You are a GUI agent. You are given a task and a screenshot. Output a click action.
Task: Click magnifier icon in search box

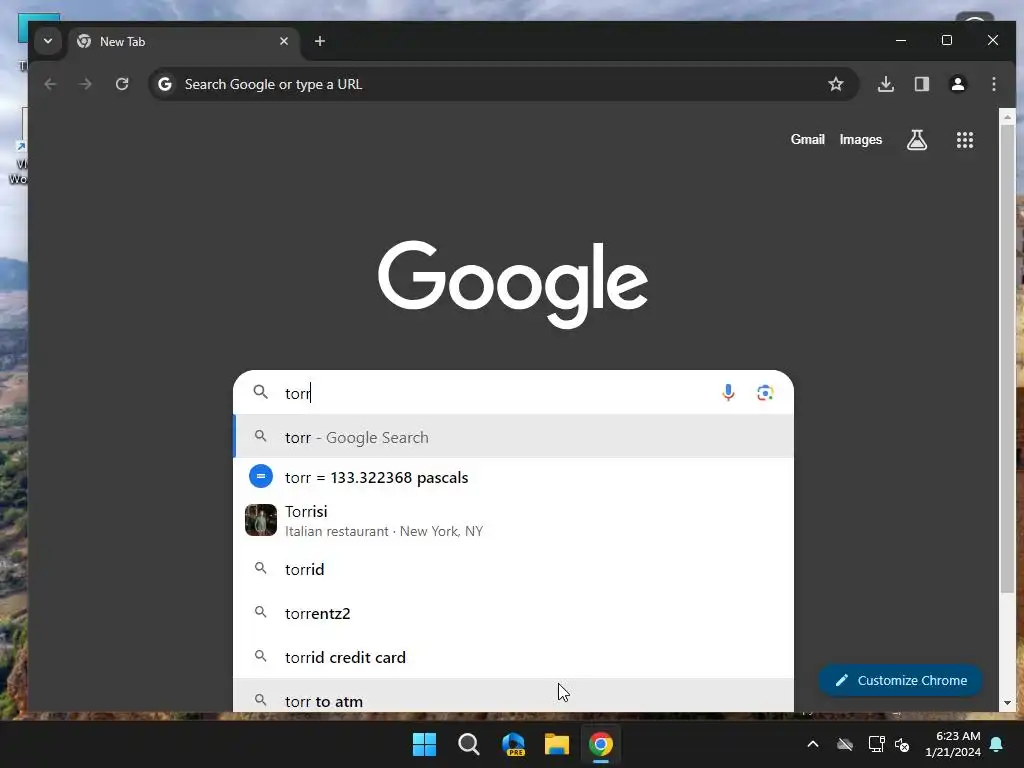261,392
